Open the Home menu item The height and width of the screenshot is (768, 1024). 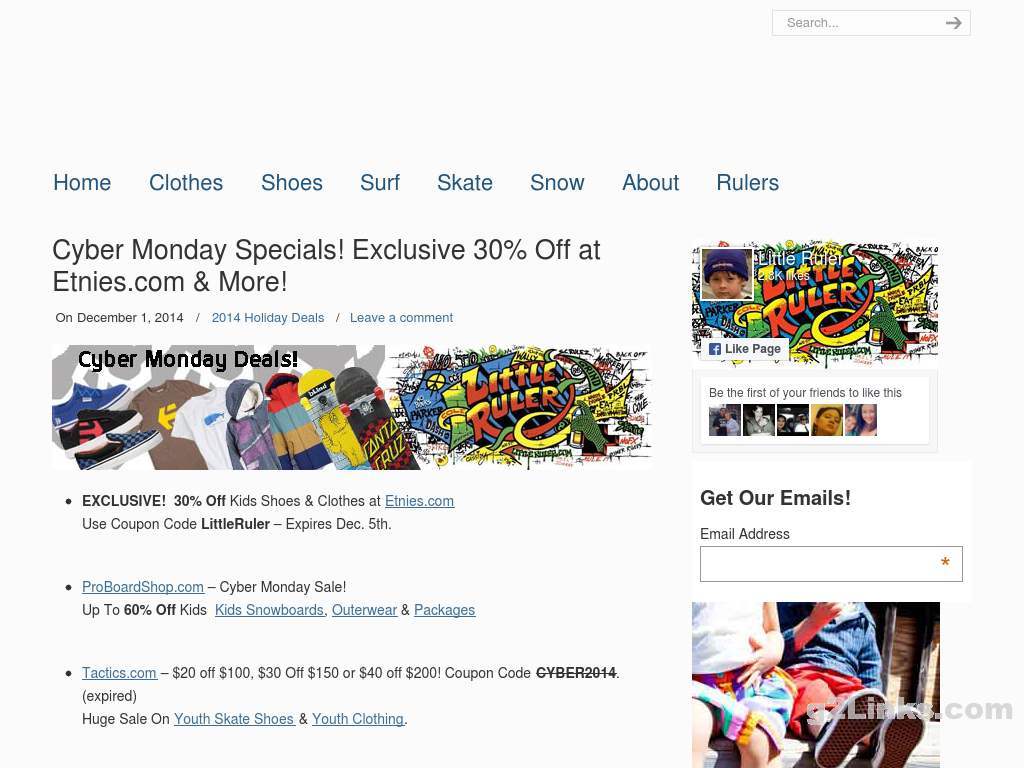point(82,183)
